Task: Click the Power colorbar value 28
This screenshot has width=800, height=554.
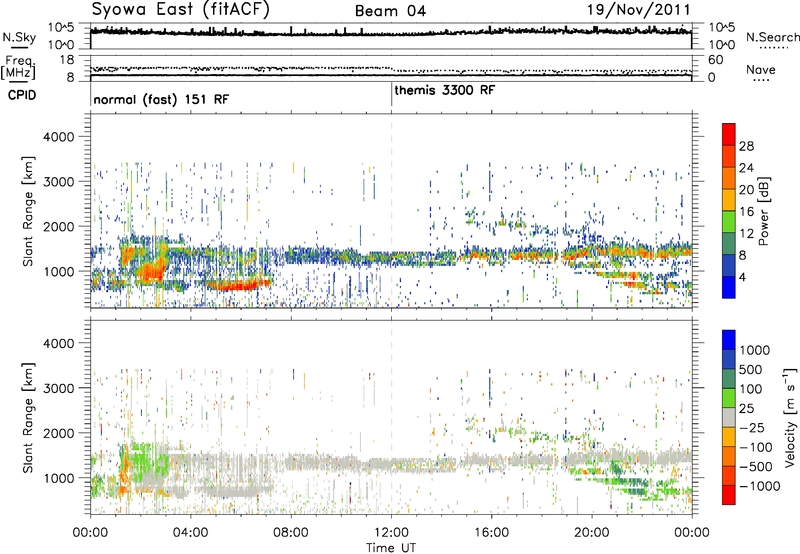Action: coord(746,146)
